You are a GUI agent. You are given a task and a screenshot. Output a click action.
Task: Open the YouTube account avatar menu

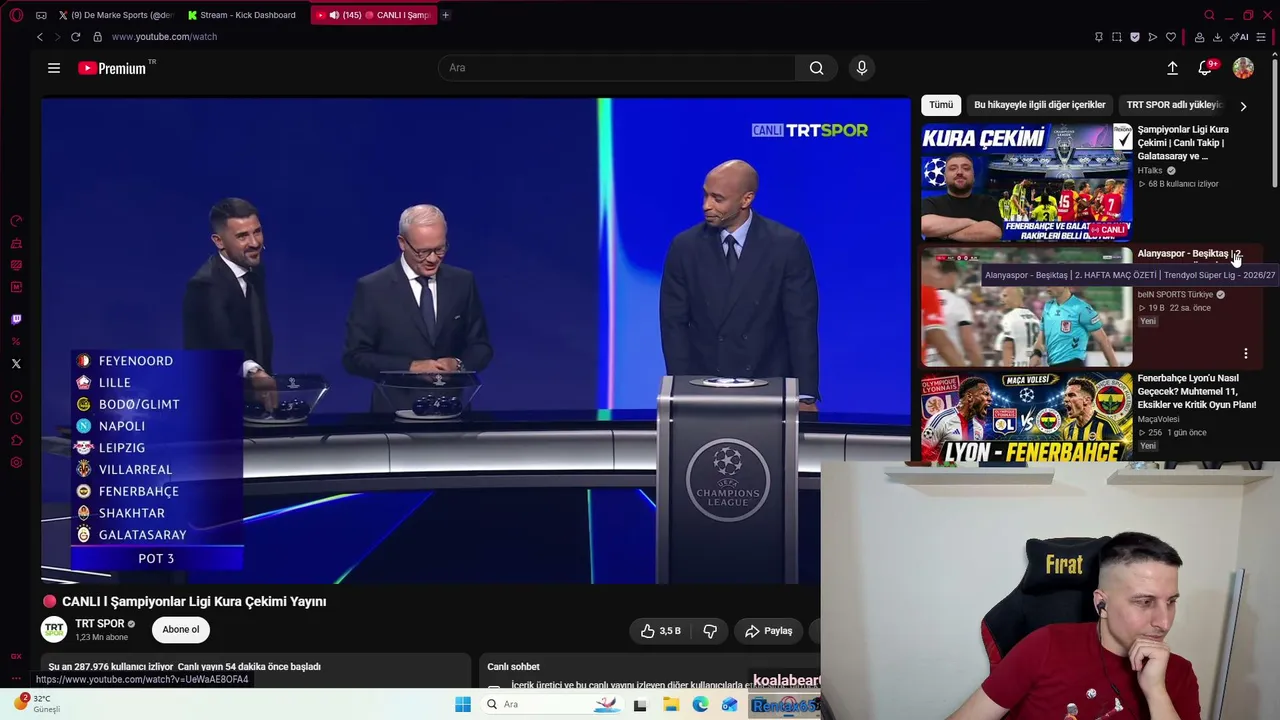point(1243,68)
